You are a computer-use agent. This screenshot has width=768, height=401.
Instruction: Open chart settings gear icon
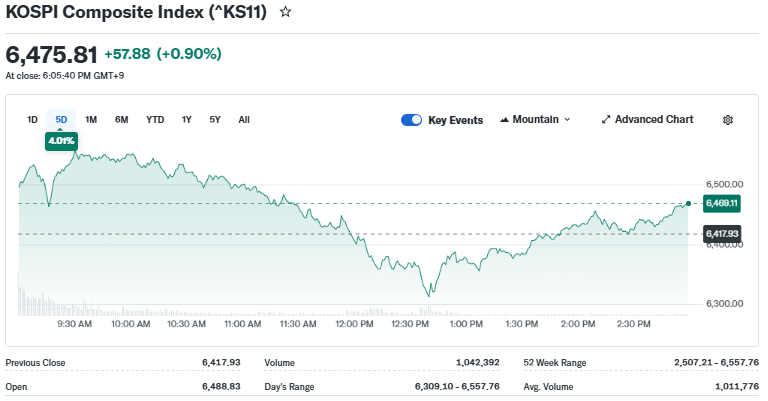point(728,120)
